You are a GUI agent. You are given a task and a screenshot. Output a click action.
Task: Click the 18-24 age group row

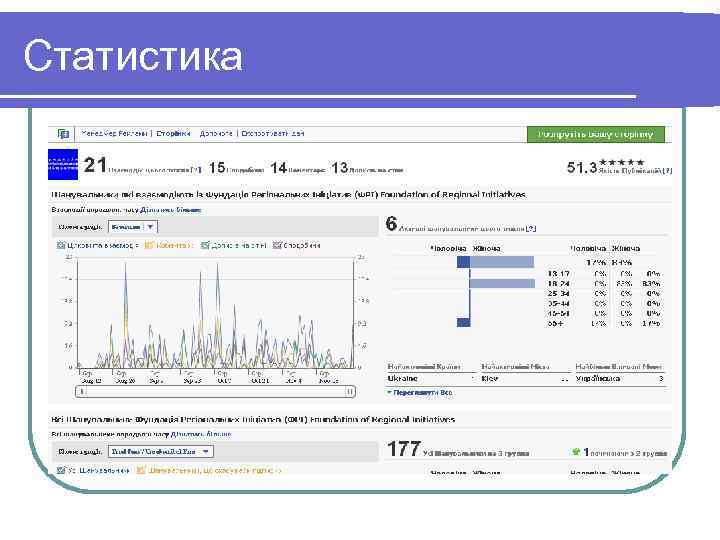tap(604, 284)
